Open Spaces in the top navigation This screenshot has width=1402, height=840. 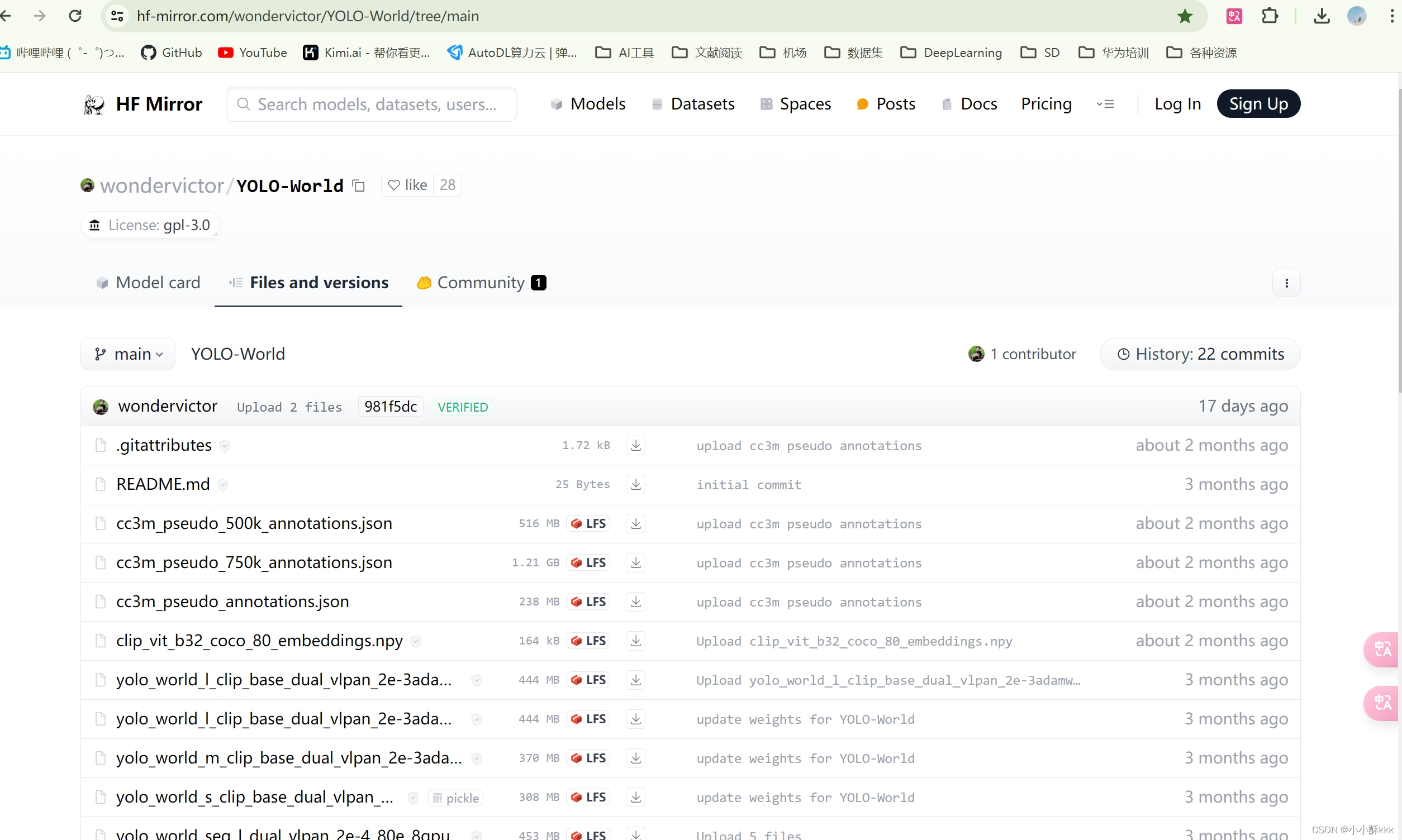(796, 104)
